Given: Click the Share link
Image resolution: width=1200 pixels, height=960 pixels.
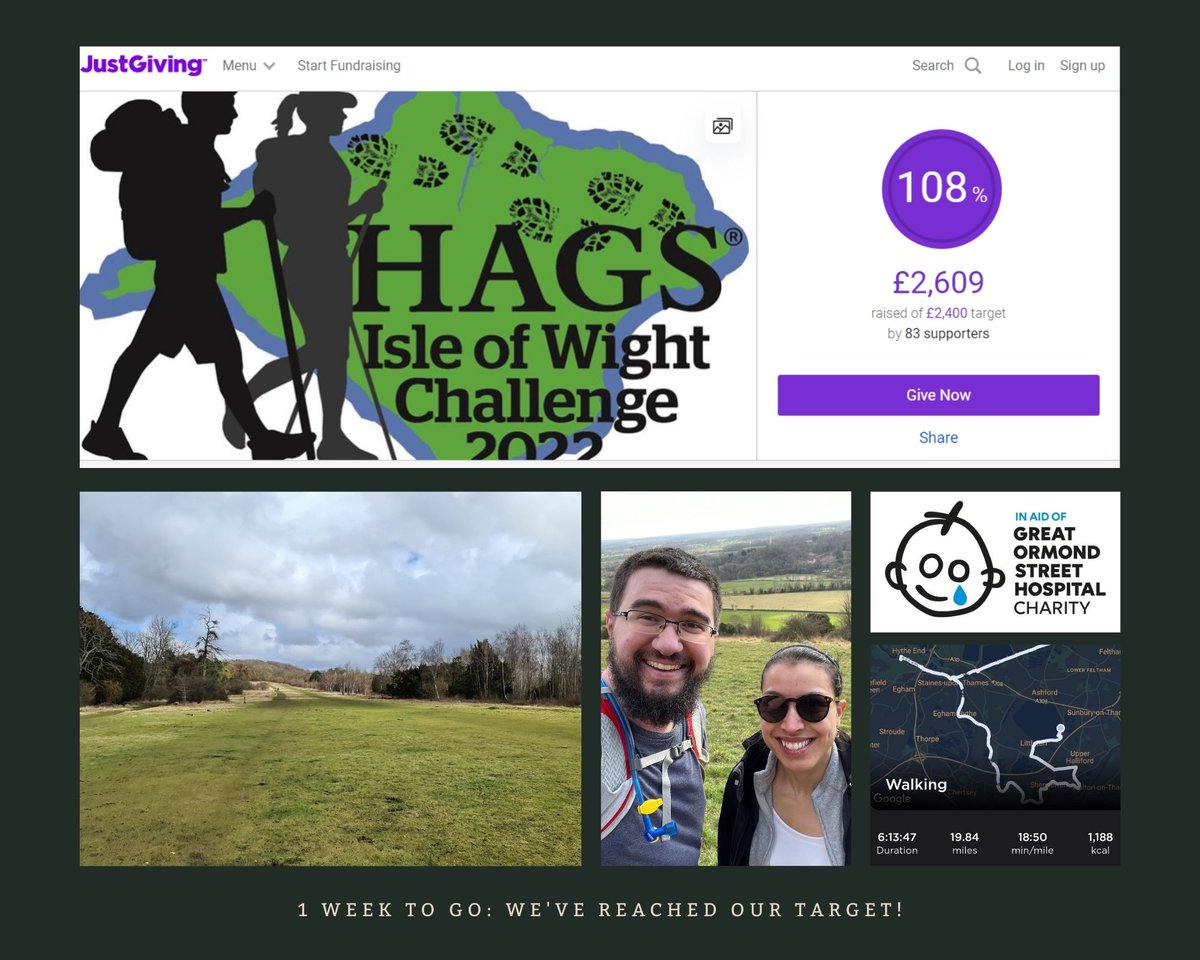Looking at the screenshot, I should pyautogui.click(x=938, y=437).
